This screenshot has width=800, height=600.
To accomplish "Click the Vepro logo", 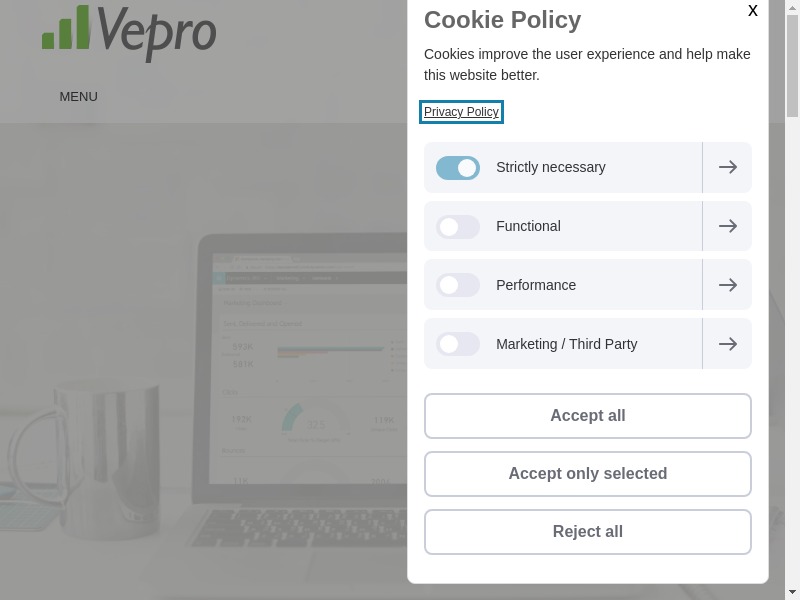I will coord(129,31).
